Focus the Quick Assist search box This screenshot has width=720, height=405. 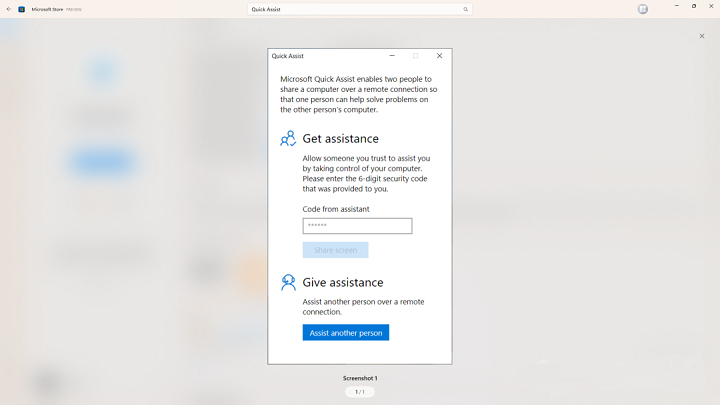pyautogui.click(x=360, y=9)
